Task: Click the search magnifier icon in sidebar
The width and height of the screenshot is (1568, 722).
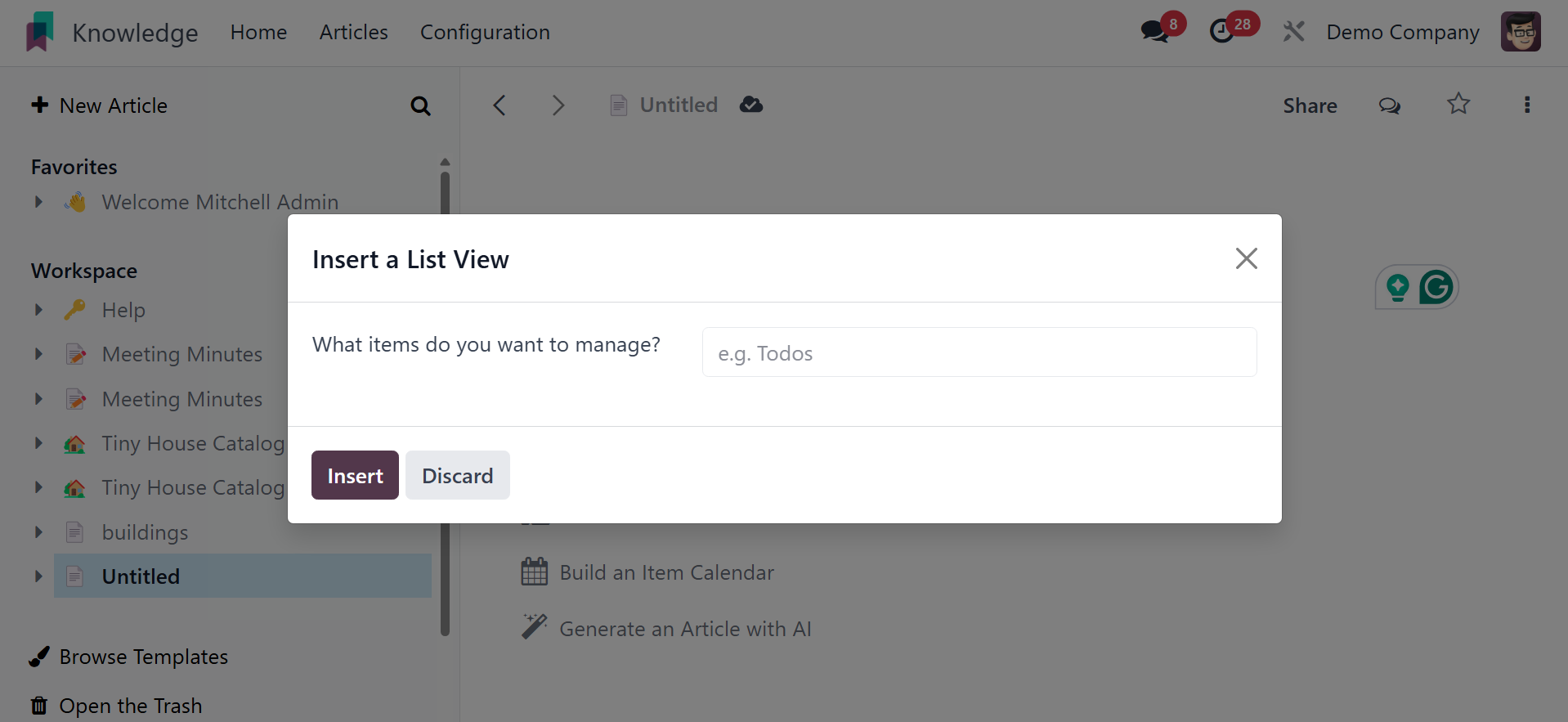Action: [x=420, y=105]
